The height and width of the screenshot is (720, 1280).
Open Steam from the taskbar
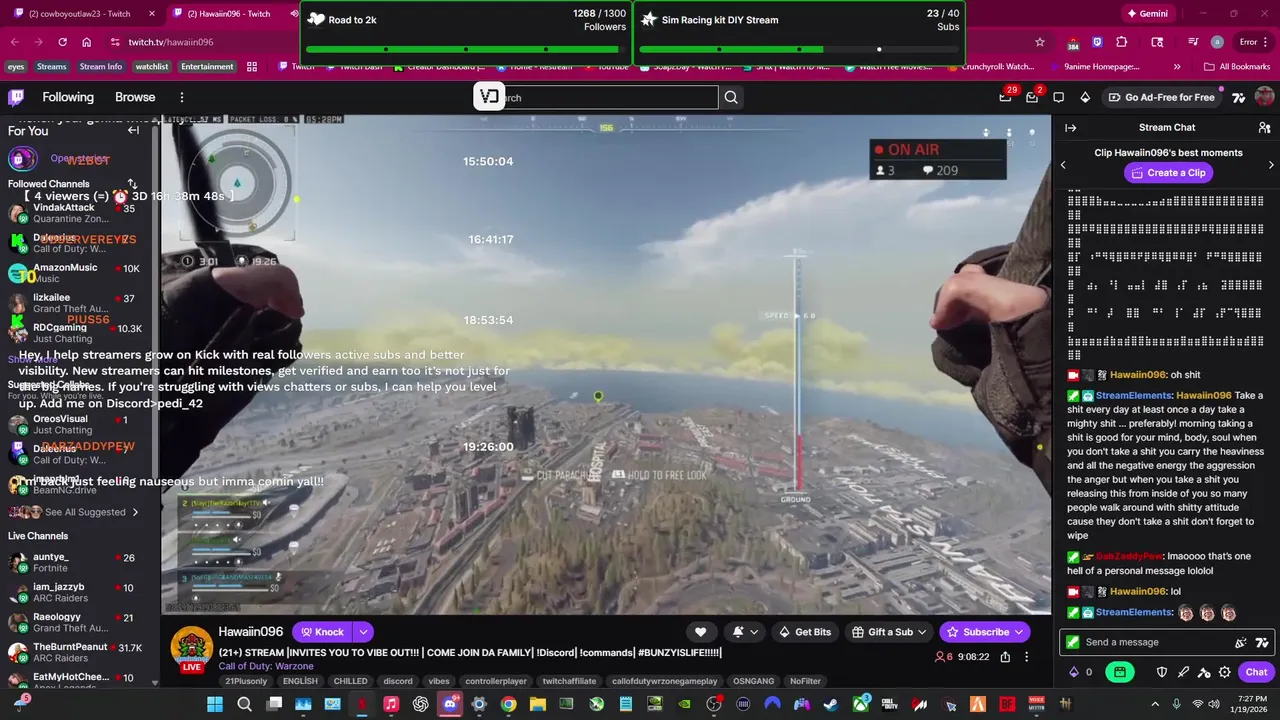(x=831, y=704)
